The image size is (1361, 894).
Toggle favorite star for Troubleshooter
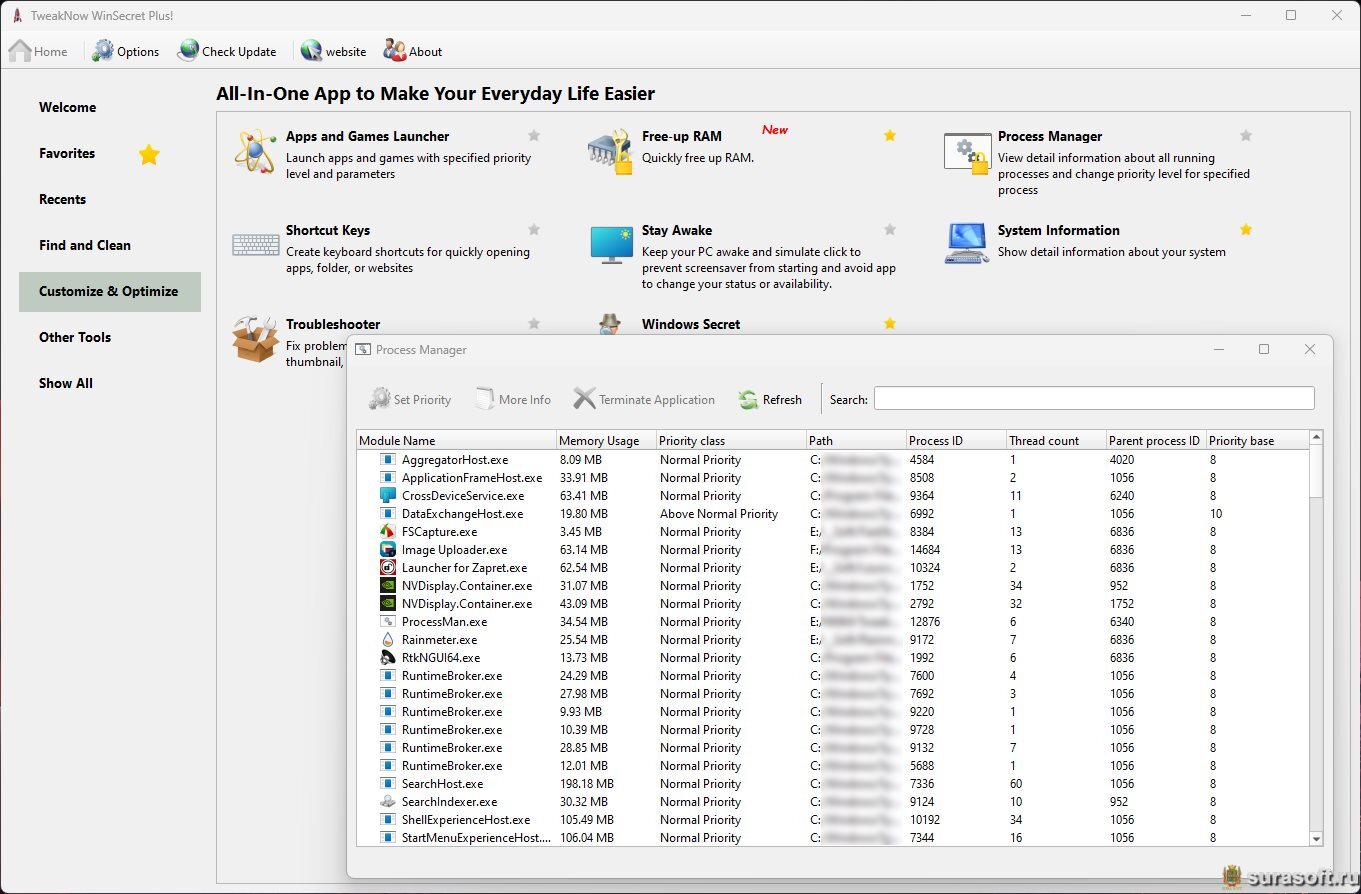pyautogui.click(x=534, y=323)
